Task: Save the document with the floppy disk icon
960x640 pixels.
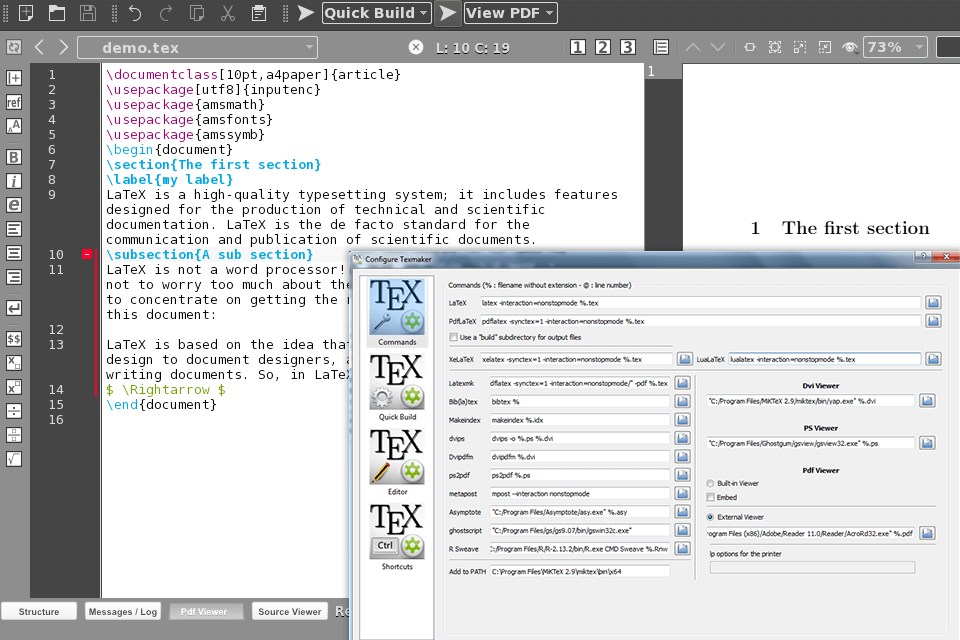Action: tap(88, 13)
